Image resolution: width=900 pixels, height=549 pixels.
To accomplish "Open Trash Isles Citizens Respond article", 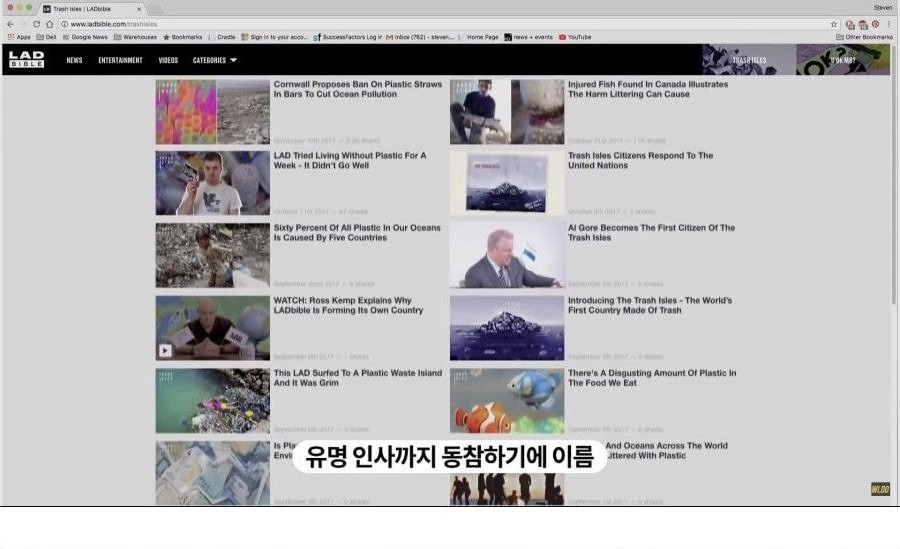I will [x=641, y=160].
